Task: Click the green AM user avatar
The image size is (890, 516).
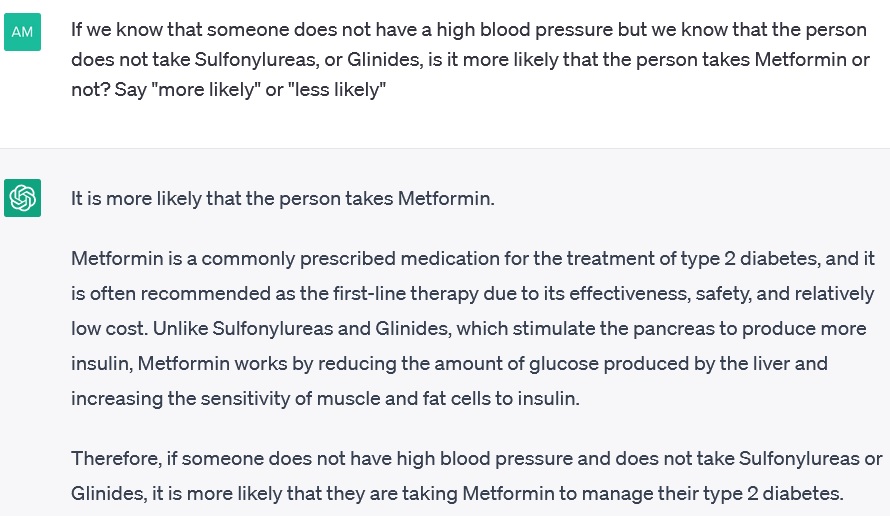Action: tap(22, 32)
